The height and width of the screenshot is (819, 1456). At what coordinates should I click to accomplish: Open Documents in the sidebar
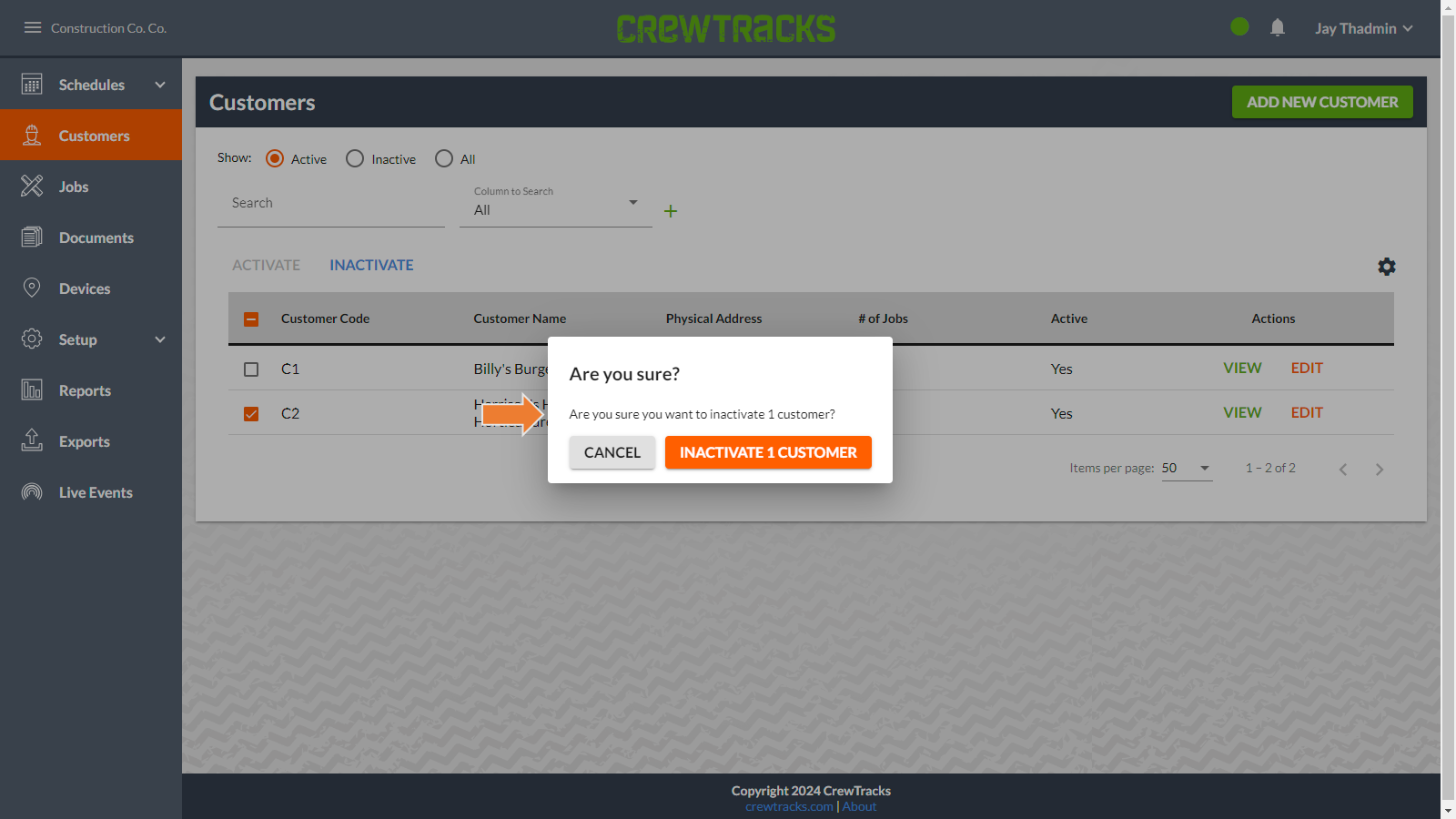(x=91, y=238)
